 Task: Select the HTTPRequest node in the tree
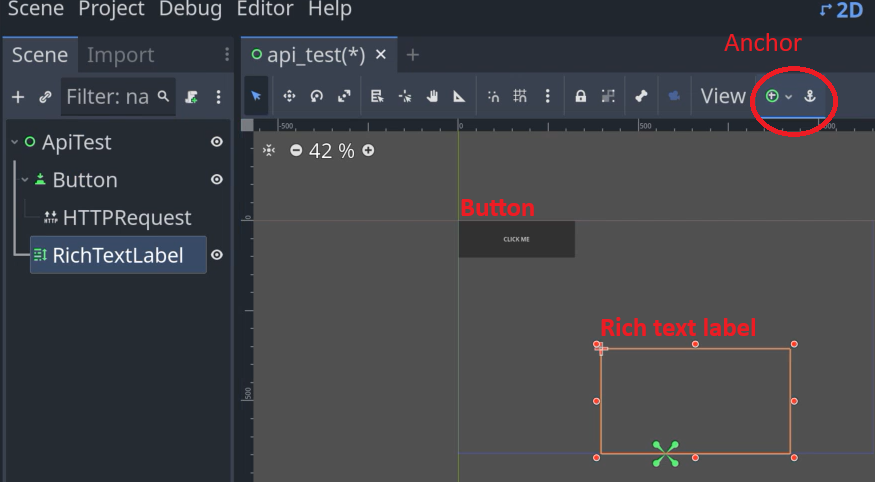pyautogui.click(x=127, y=217)
